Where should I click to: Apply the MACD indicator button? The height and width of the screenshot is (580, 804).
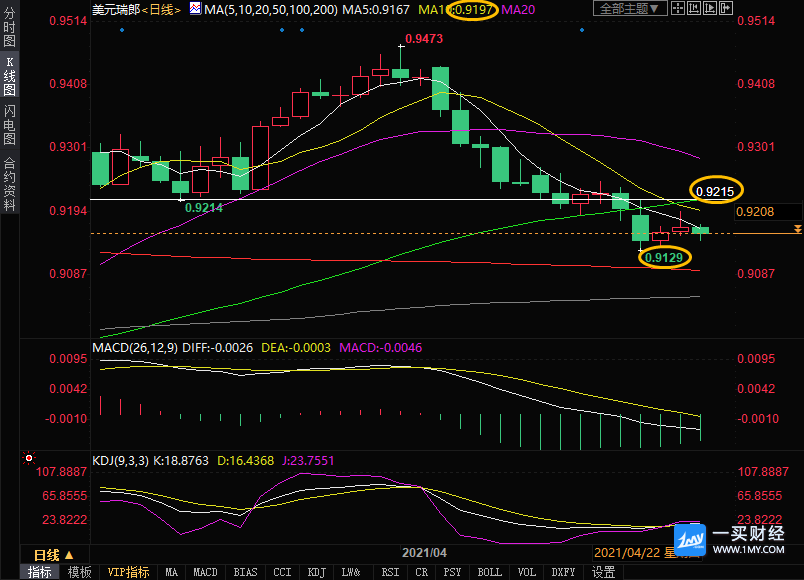pos(205,572)
